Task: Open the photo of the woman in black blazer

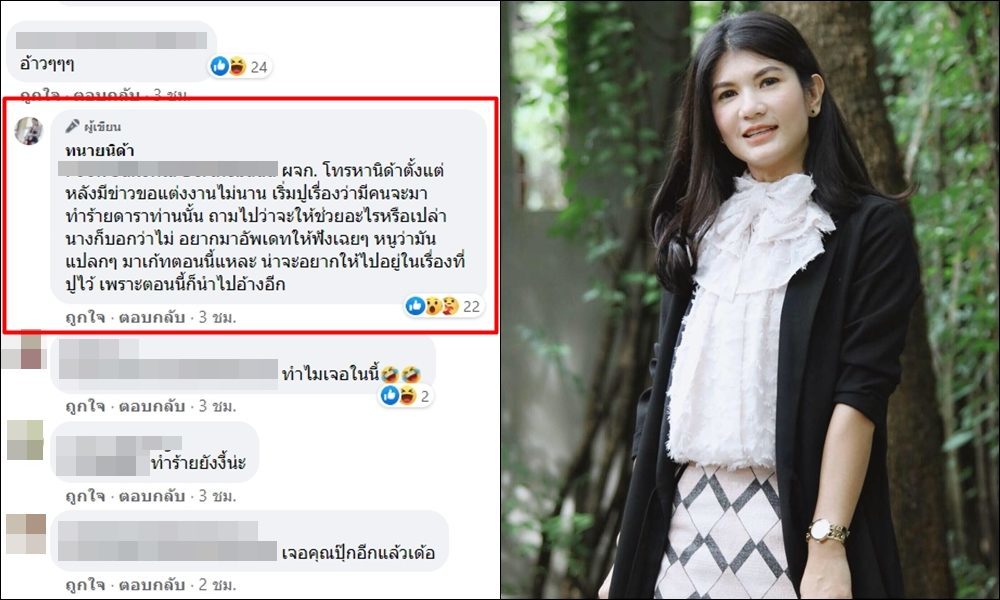Action: pos(750,300)
